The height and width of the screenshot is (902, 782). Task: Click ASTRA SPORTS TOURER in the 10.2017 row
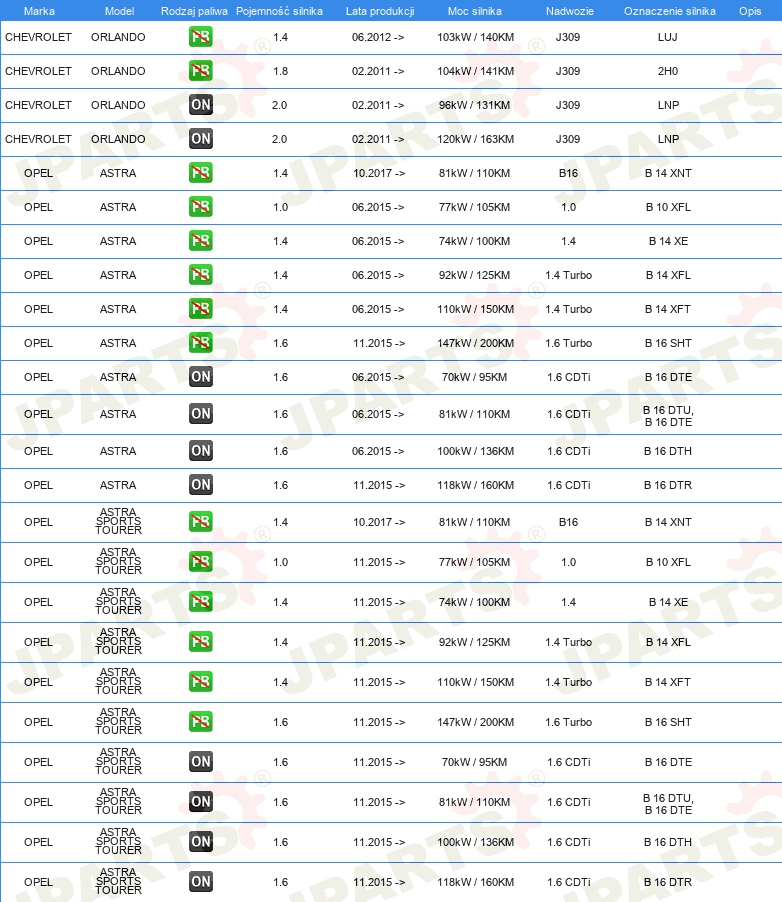(118, 521)
